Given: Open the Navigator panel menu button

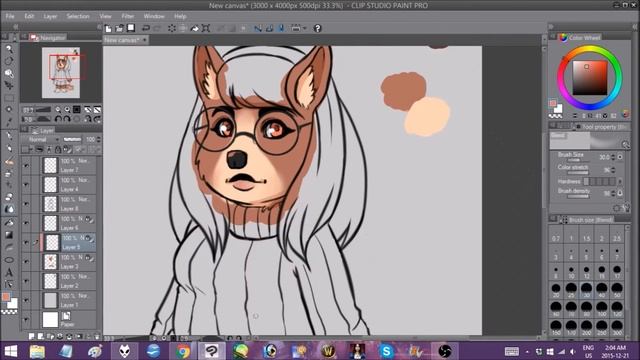Looking at the screenshot, I should [24, 37].
